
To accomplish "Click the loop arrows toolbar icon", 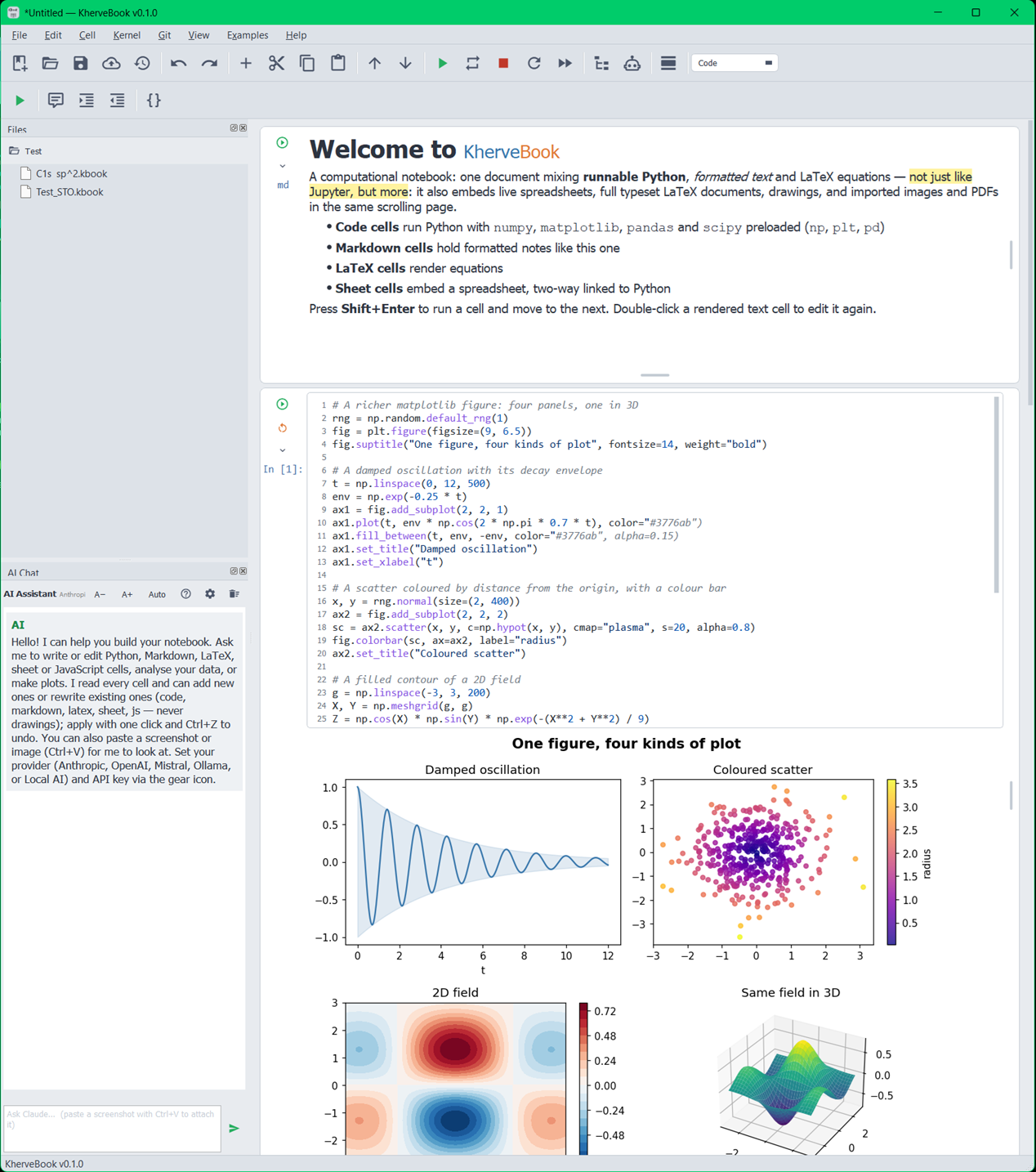I will point(472,63).
